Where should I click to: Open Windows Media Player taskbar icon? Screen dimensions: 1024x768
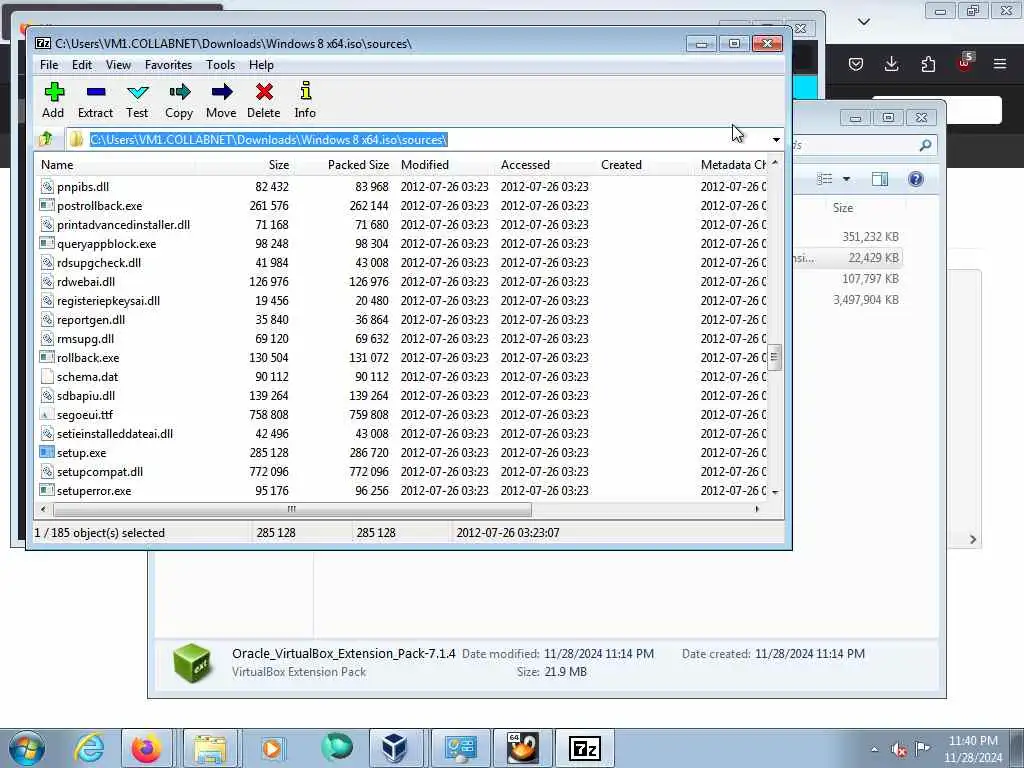click(x=272, y=748)
